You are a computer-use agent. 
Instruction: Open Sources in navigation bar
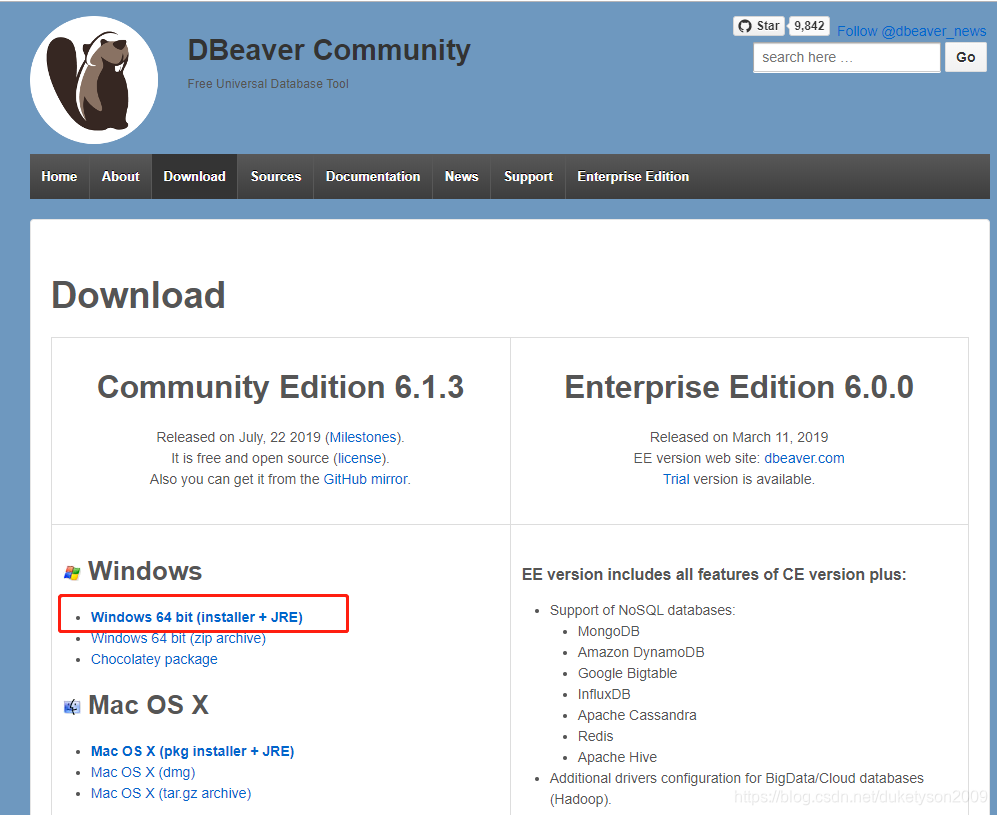coord(275,176)
